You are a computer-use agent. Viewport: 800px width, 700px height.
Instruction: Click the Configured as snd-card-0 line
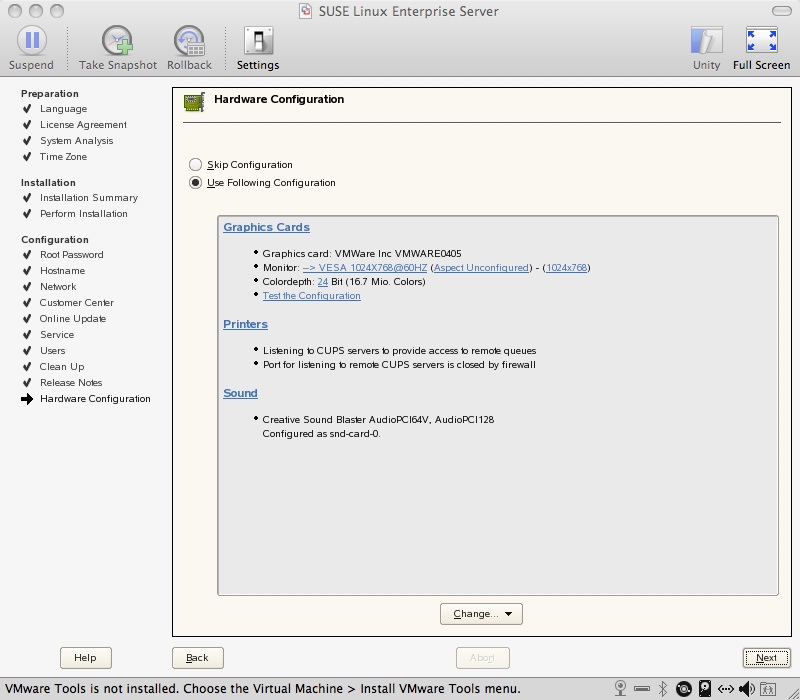(321, 434)
